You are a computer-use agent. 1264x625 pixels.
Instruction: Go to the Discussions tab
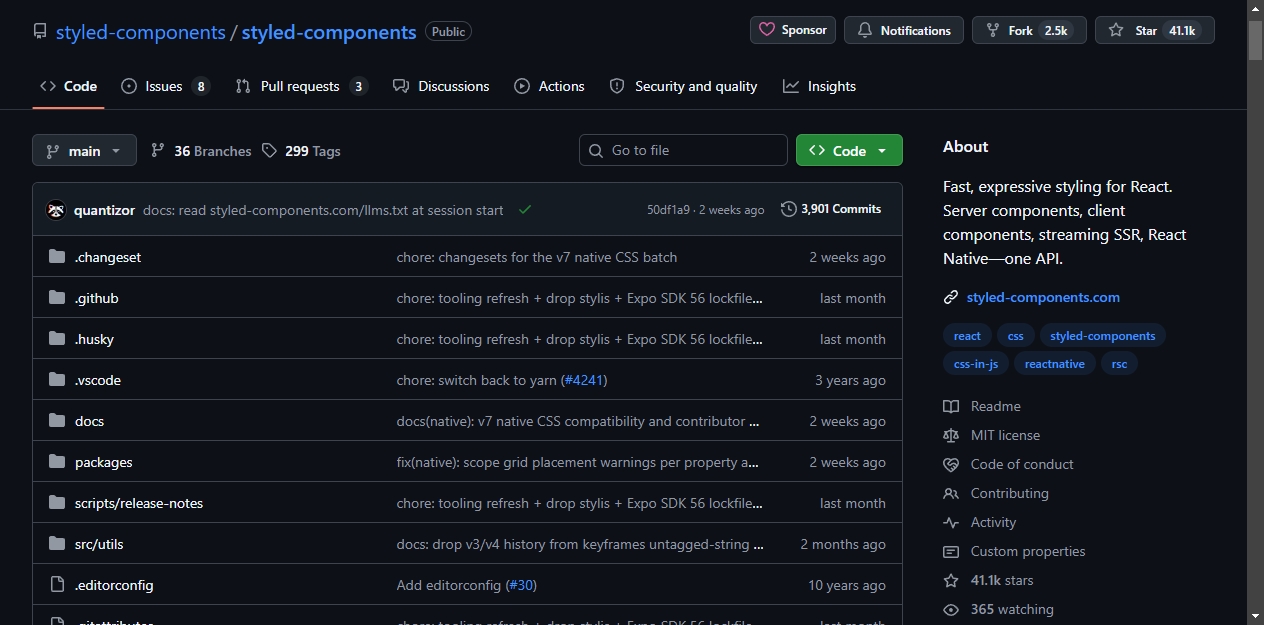coord(441,86)
